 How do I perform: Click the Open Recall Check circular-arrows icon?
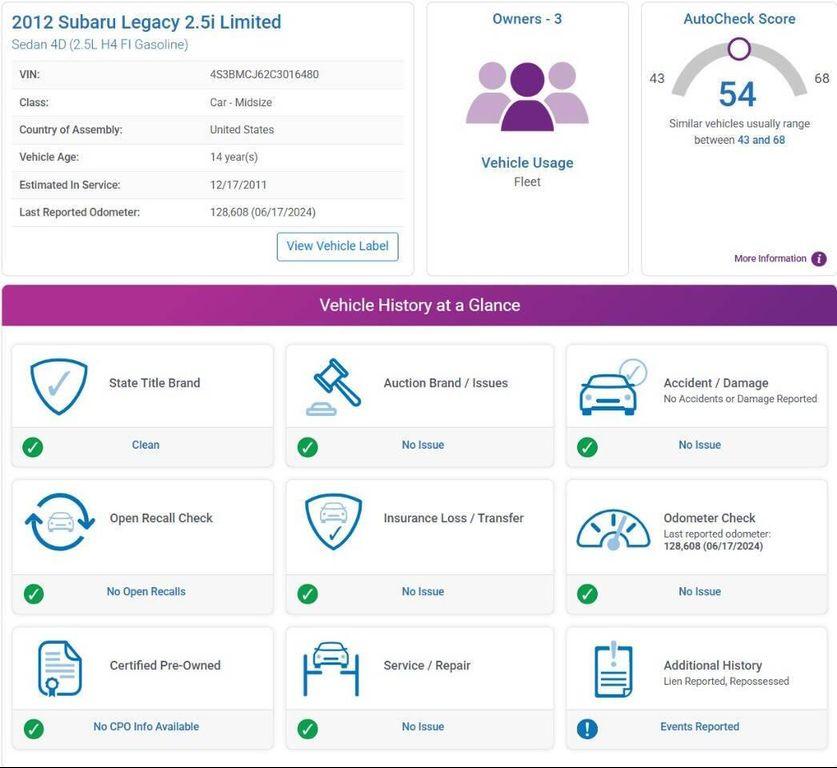coord(60,521)
